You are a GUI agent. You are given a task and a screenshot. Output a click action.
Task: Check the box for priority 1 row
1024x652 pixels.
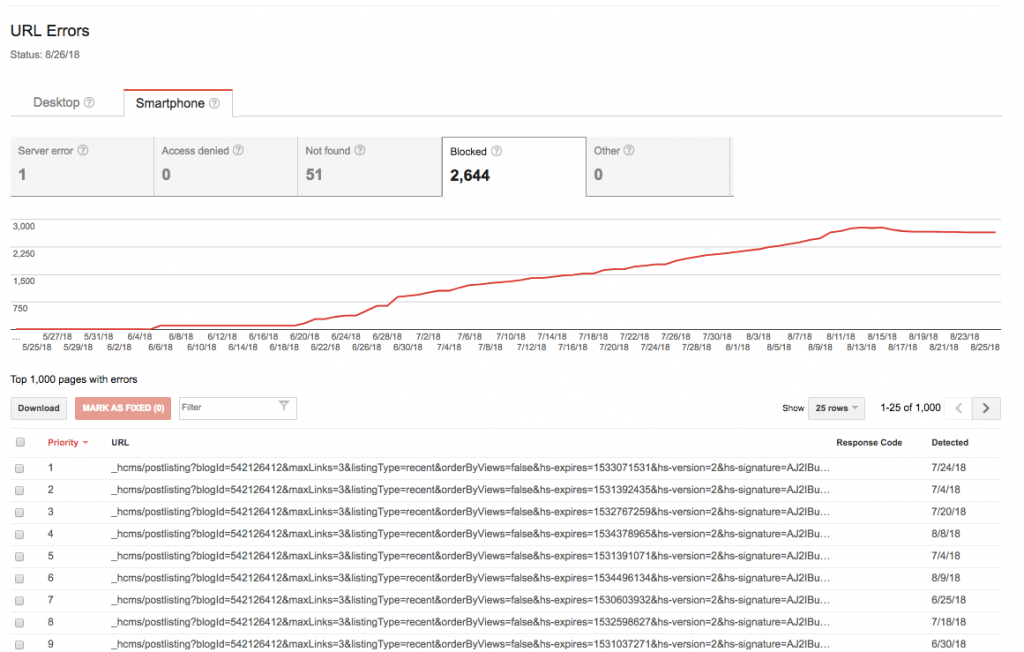pyautogui.click(x=20, y=468)
